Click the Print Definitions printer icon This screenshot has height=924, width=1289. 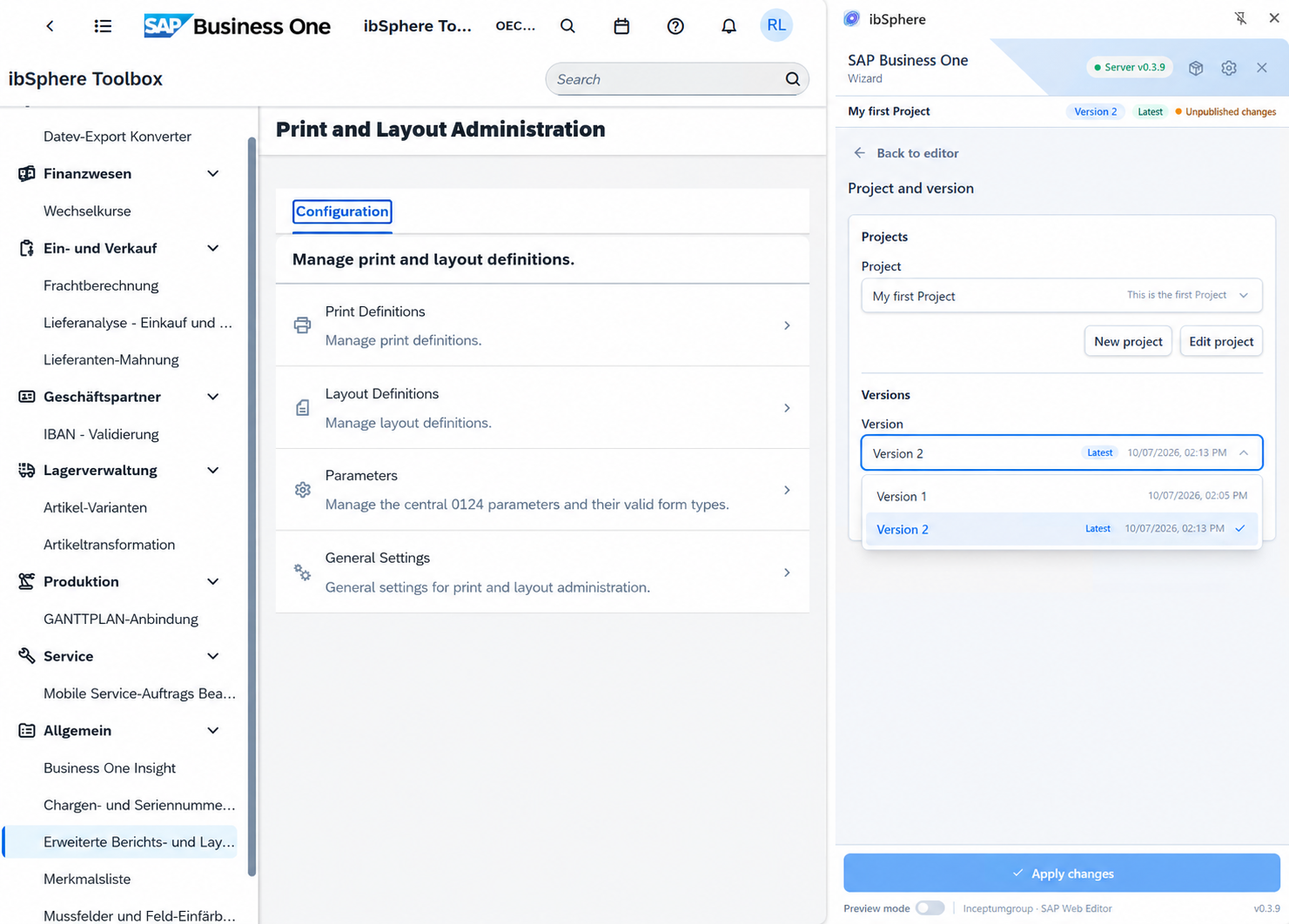click(x=302, y=325)
